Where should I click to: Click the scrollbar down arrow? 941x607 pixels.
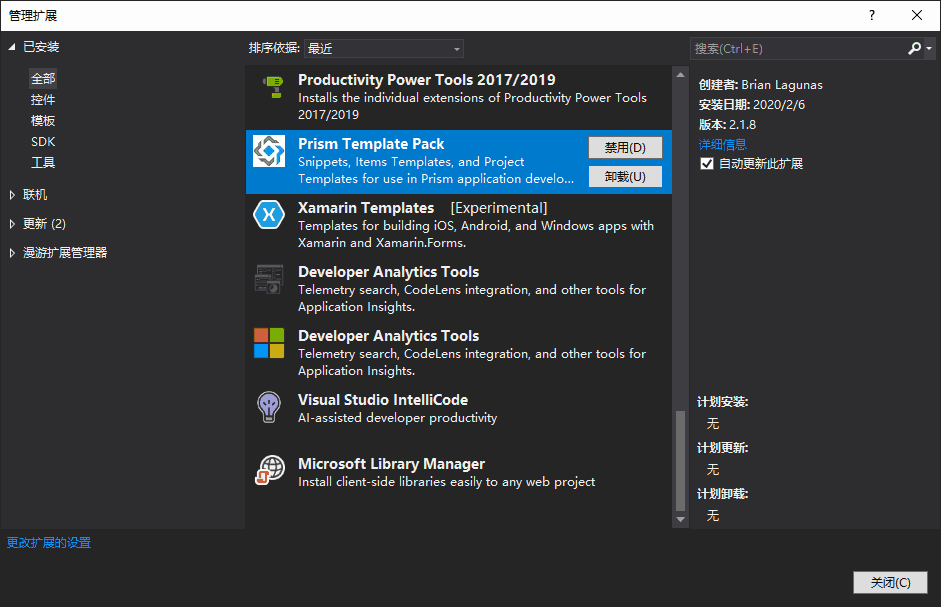(680, 519)
